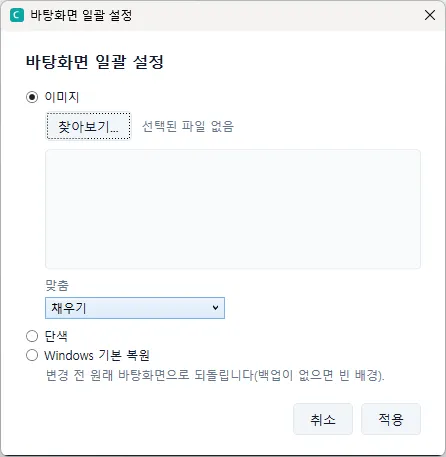
Task: Apply the wallpaper with the 적용 button
Action: [391, 419]
